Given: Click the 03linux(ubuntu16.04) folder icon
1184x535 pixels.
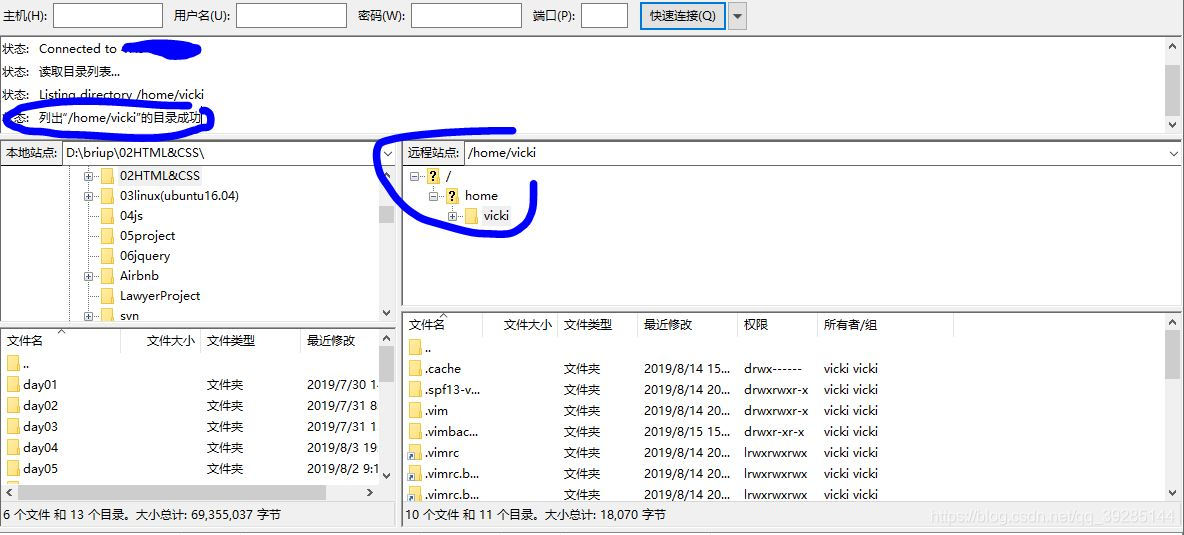Looking at the screenshot, I should (107, 195).
